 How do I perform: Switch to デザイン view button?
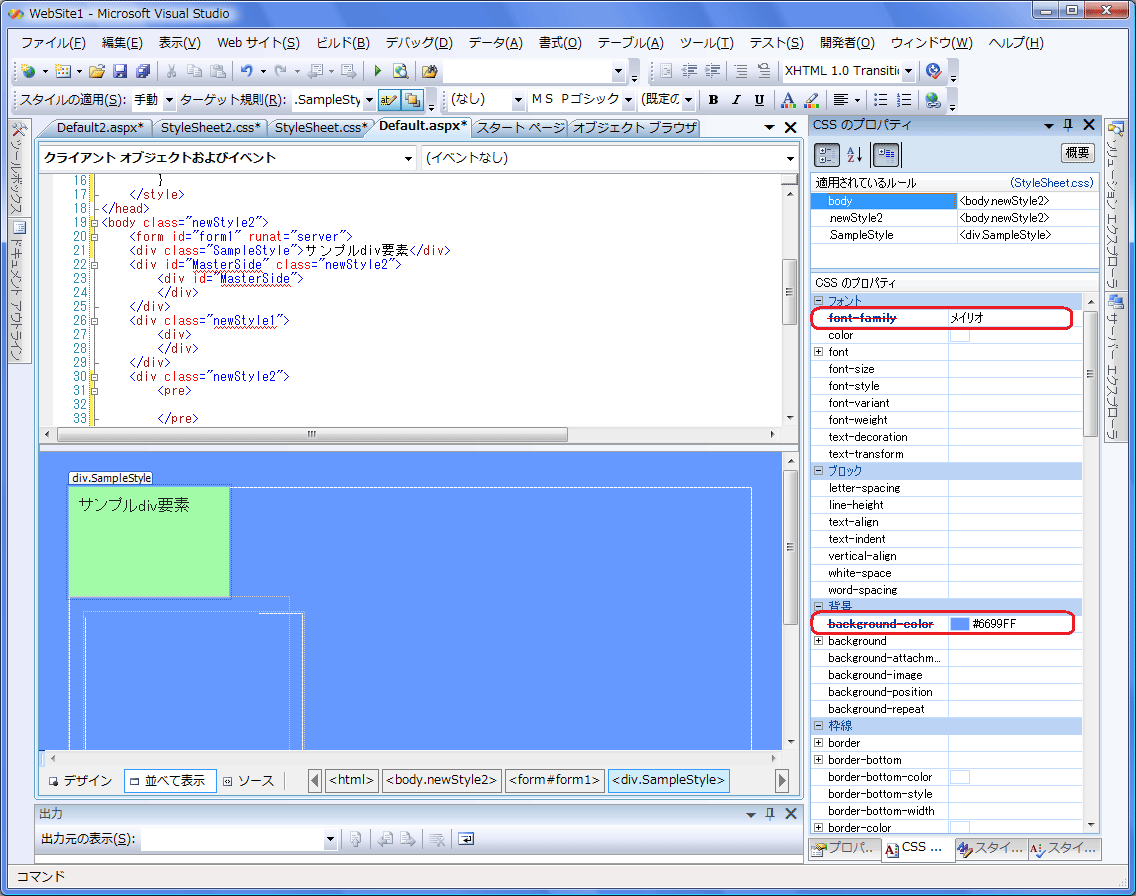point(81,781)
